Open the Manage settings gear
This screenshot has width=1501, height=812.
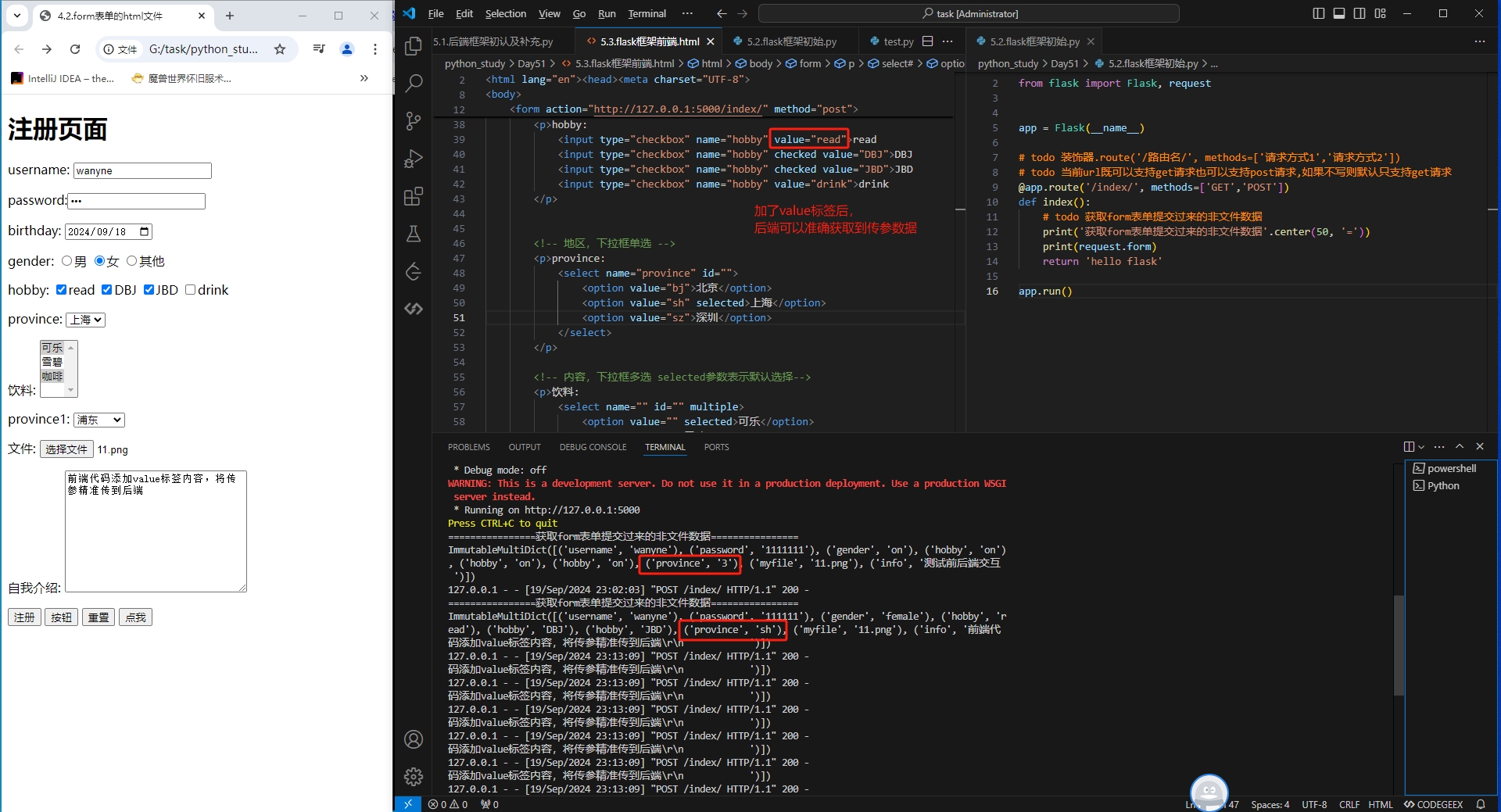(414, 776)
